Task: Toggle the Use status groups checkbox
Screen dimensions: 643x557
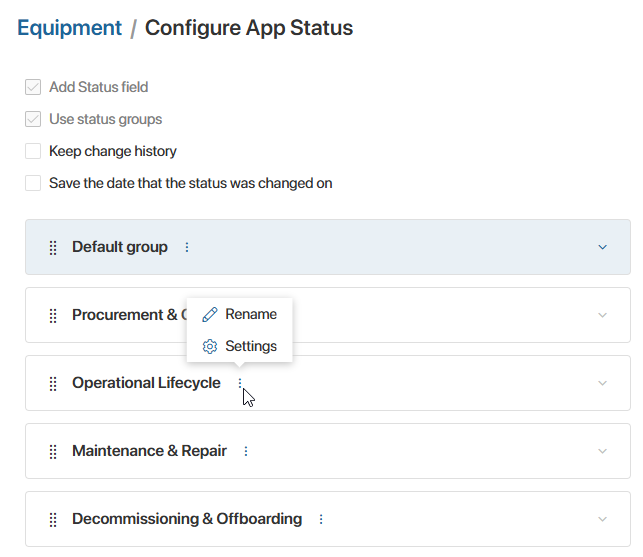Action: (x=33, y=119)
